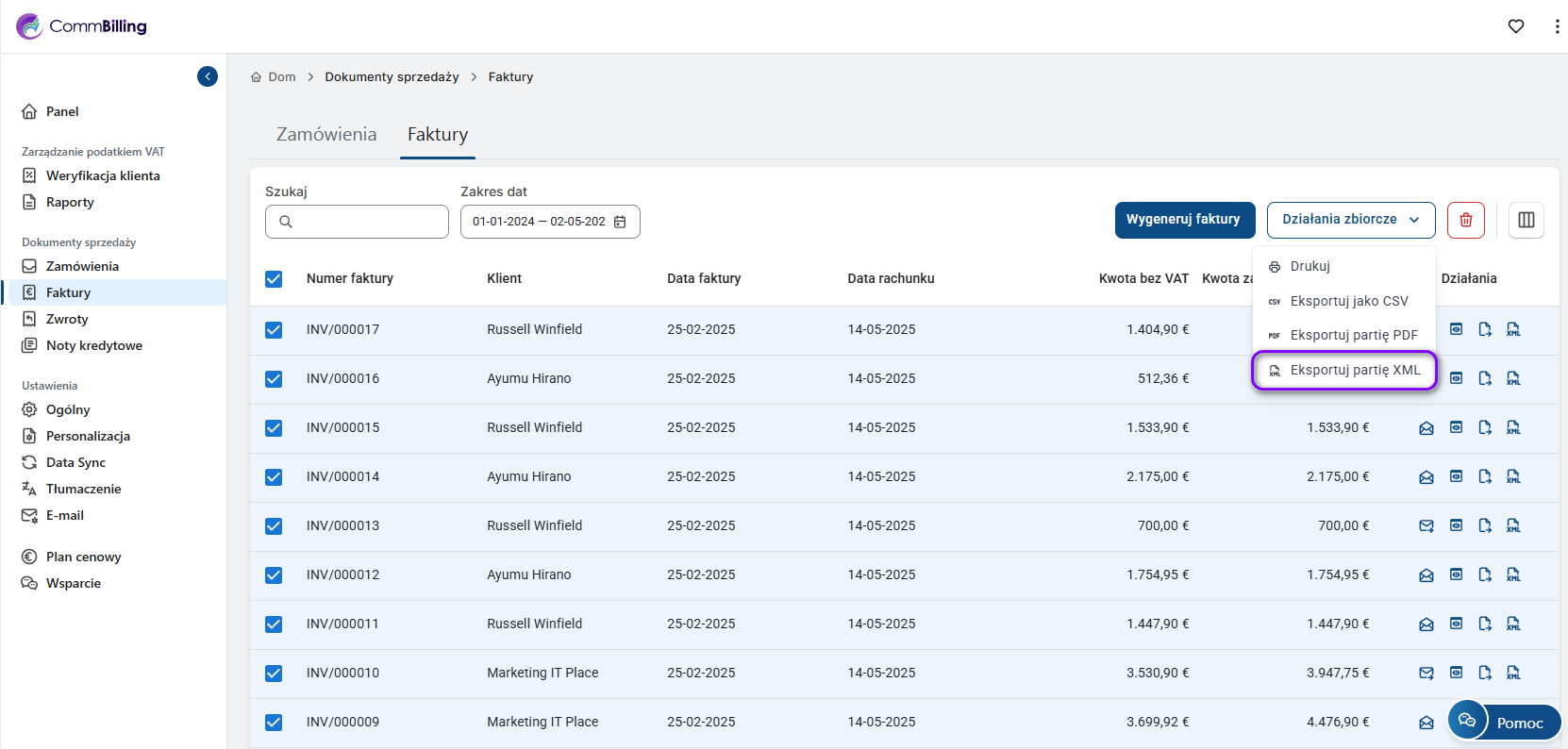Screen dimensions: 1568x749
Task: Click the file export icon for INV/000014
Action: click(x=1485, y=476)
